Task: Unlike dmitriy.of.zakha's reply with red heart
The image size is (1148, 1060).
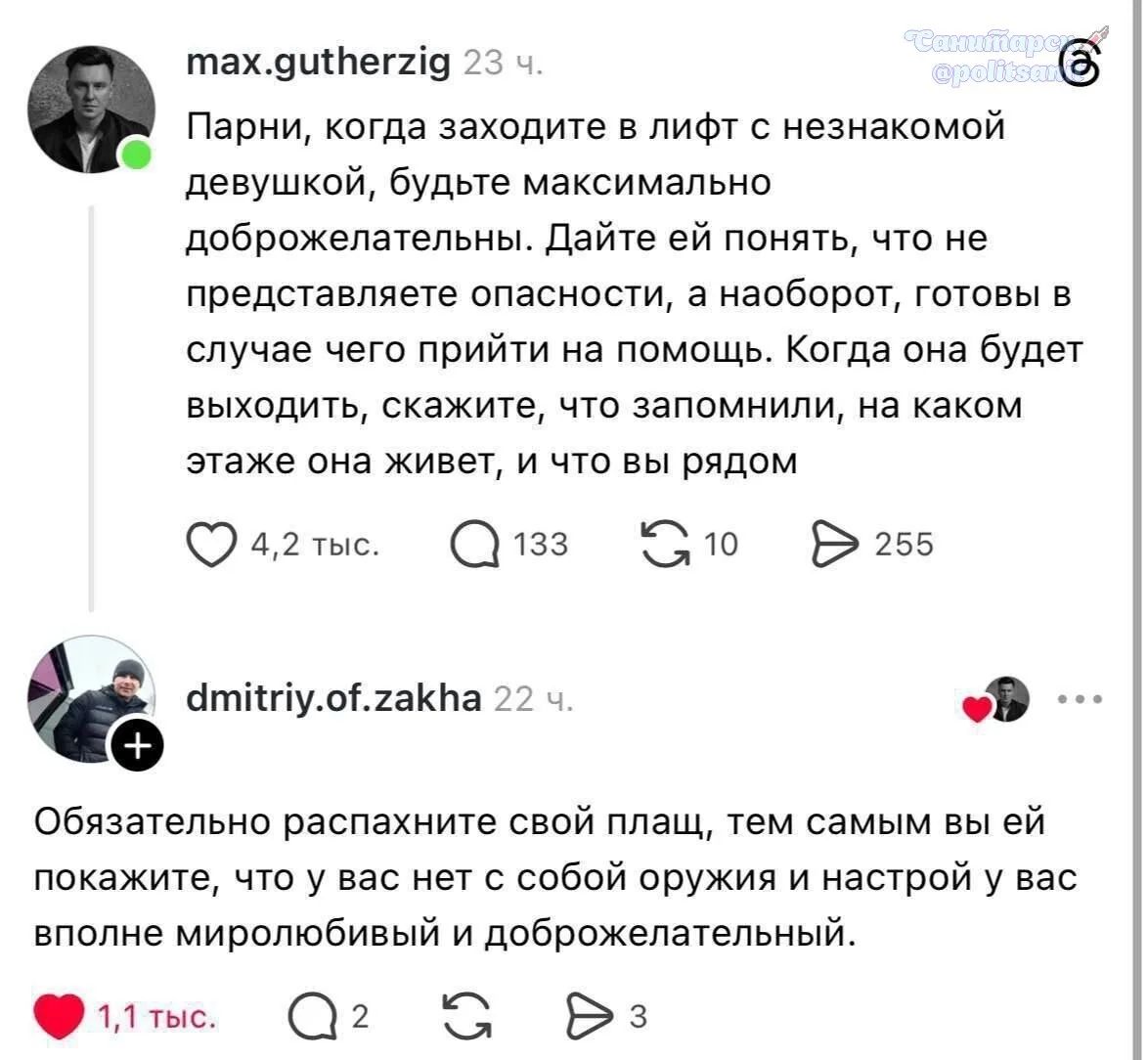Action: [x=59, y=1017]
